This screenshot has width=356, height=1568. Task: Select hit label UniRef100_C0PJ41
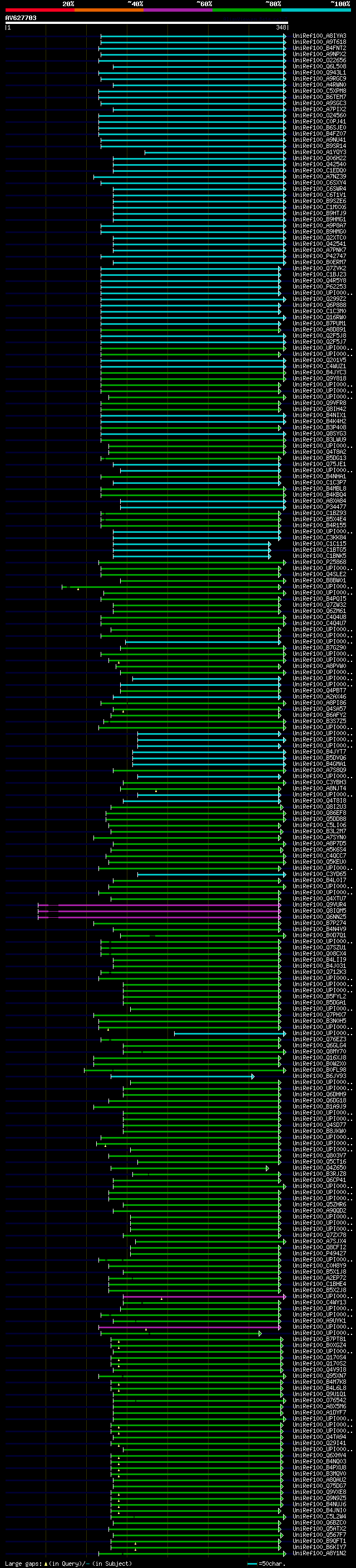pyautogui.click(x=319, y=122)
